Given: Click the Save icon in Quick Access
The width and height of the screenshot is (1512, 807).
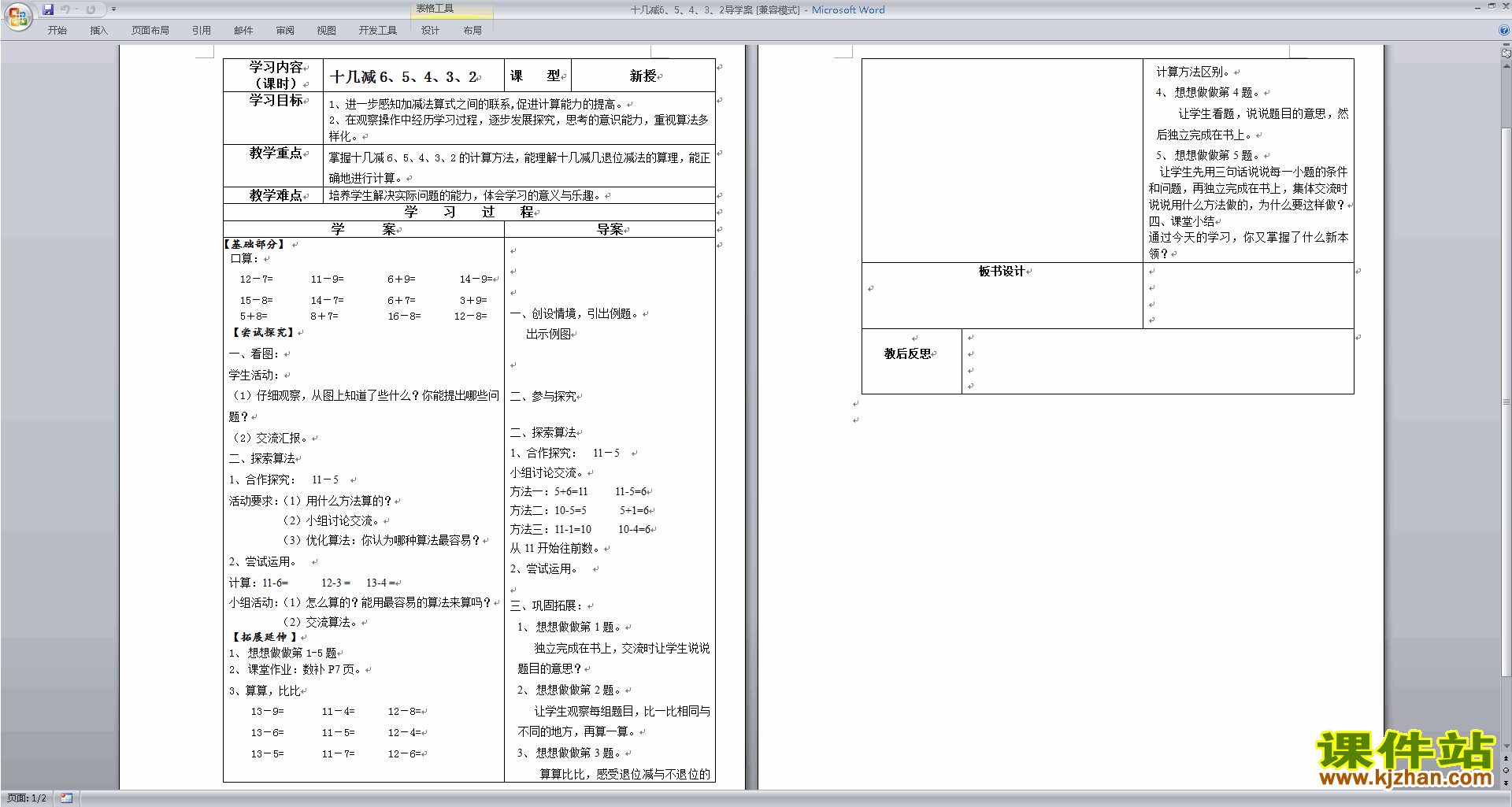Looking at the screenshot, I should tap(48, 9).
